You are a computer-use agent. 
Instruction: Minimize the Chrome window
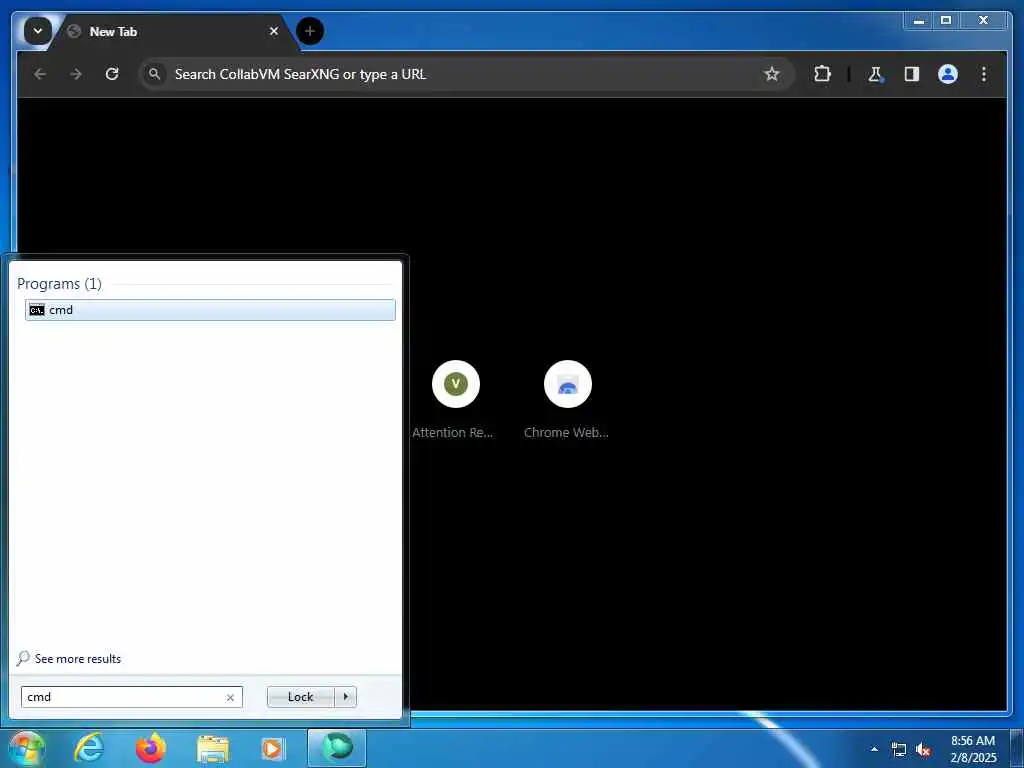919,20
